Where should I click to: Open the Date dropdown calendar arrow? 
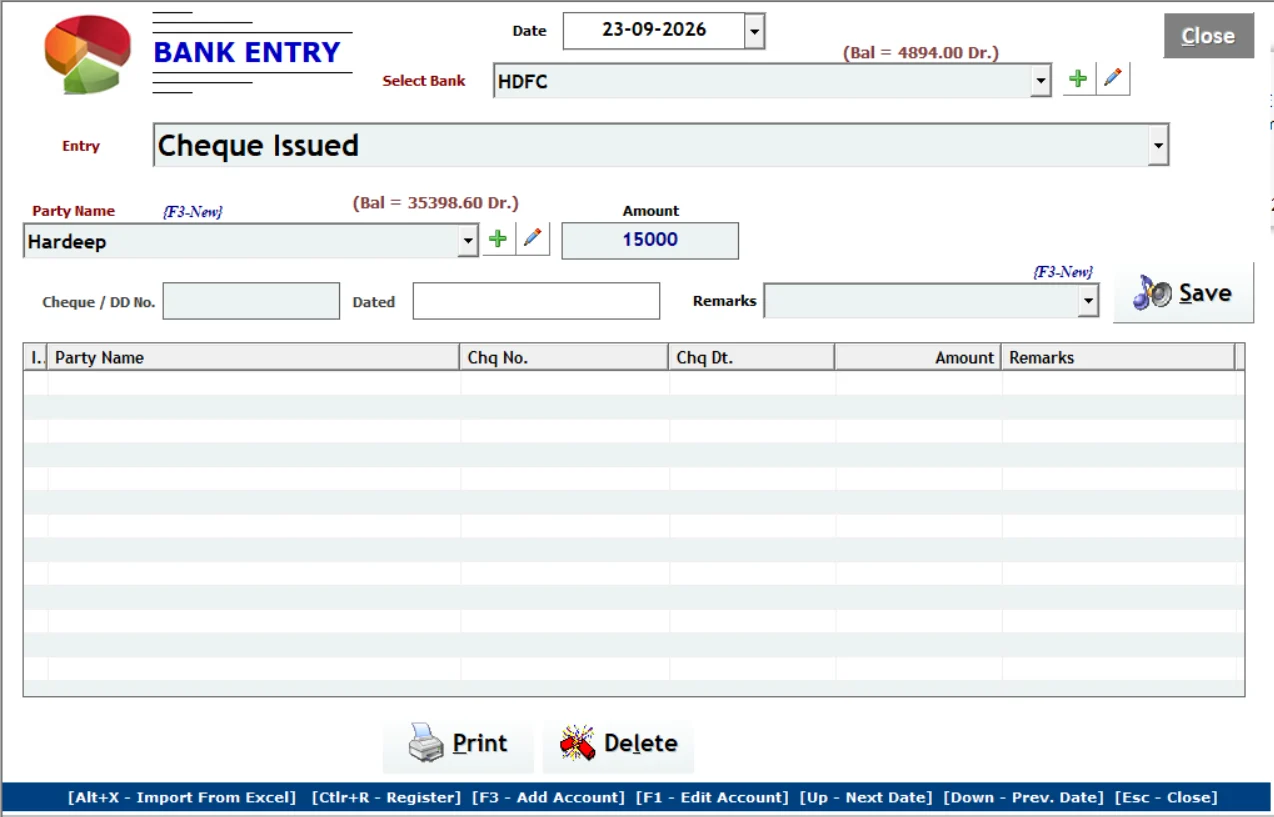coord(755,31)
